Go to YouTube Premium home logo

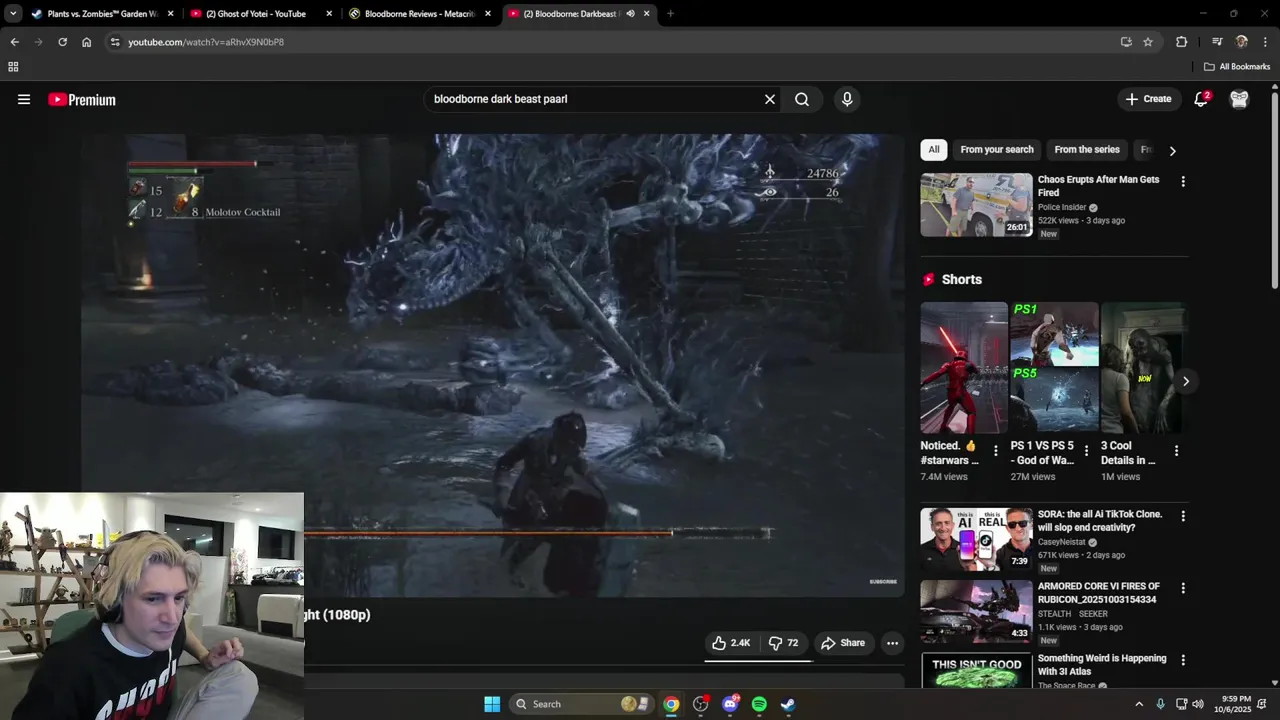82,100
